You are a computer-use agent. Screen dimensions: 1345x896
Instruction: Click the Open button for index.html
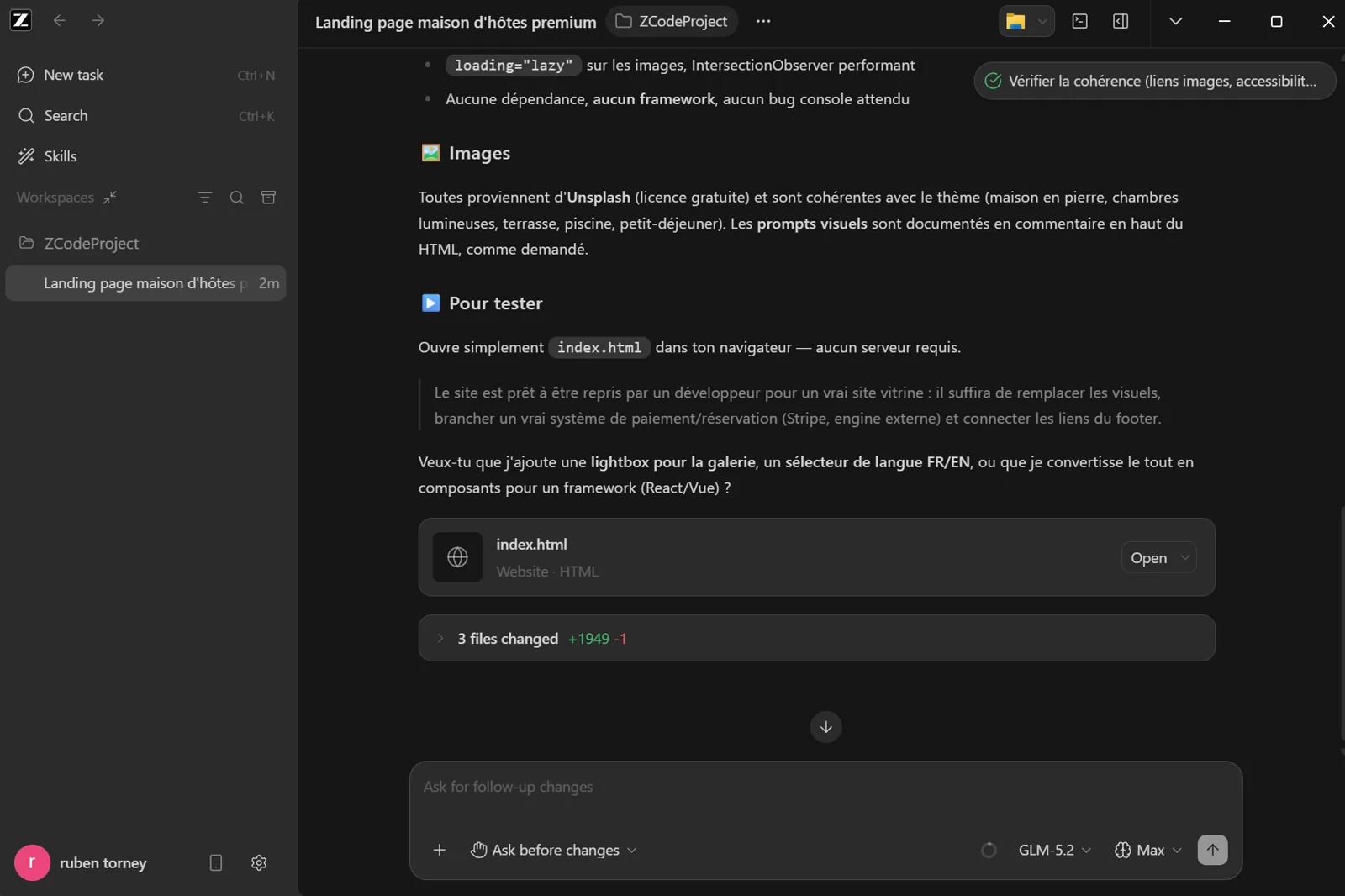(1149, 558)
